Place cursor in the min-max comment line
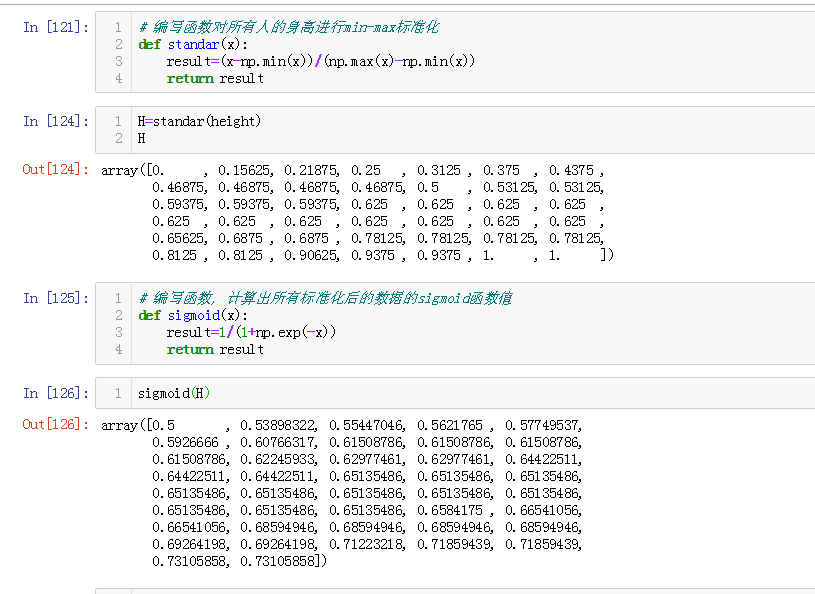Screen dimensions: 815x594 288,27
